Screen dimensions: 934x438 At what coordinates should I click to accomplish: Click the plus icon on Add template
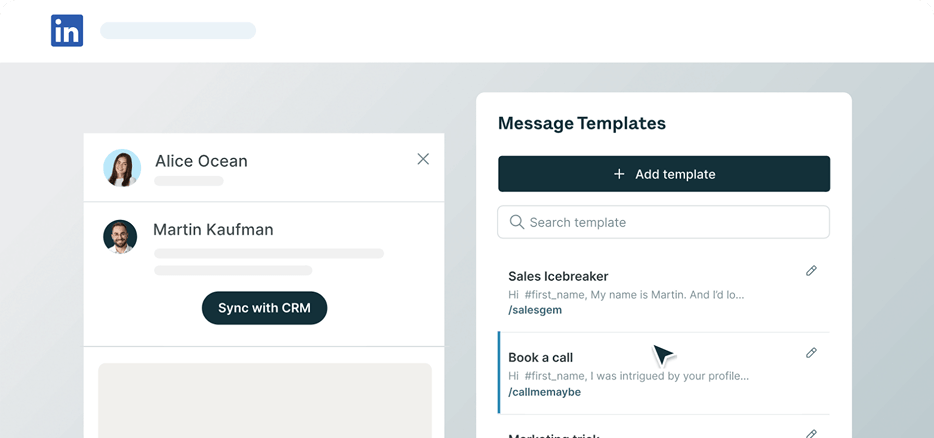click(x=619, y=174)
